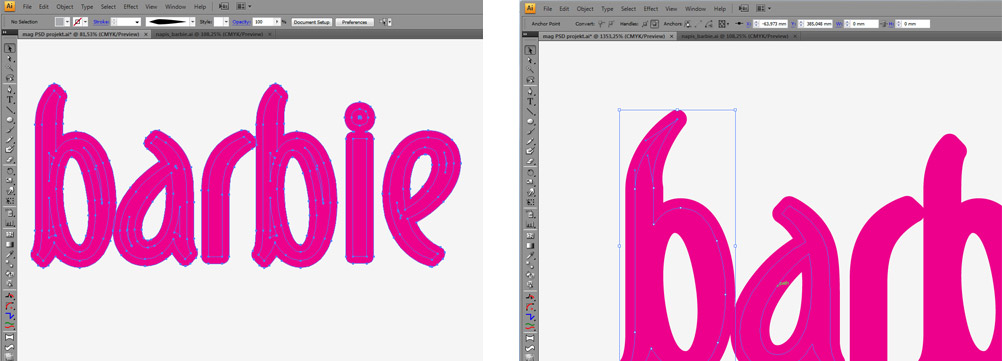
Task: Click the Y coordinate field in right window
Action: tap(815, 24)
